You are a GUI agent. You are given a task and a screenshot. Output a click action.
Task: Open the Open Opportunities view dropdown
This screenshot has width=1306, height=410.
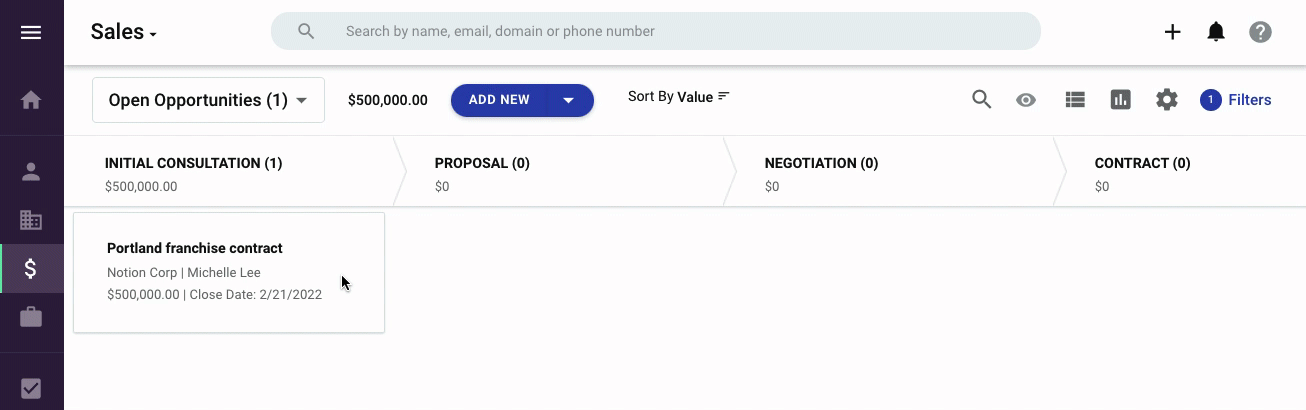(208, 100)
